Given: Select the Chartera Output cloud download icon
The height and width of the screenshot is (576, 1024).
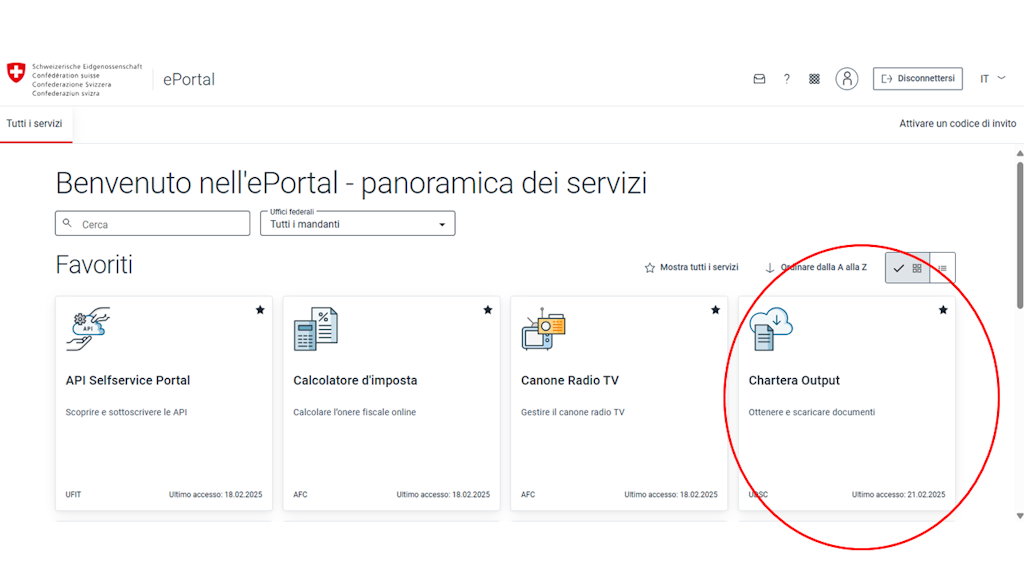Looking at the screenshot, I should tap(770, 328).
